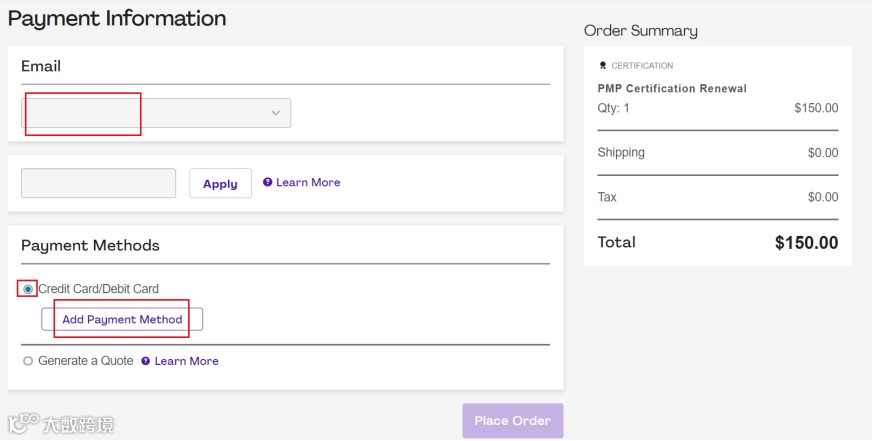Click the Payment Methods section heading
Image resolution: width=872 pixels, height=441 pixels.
90,245
